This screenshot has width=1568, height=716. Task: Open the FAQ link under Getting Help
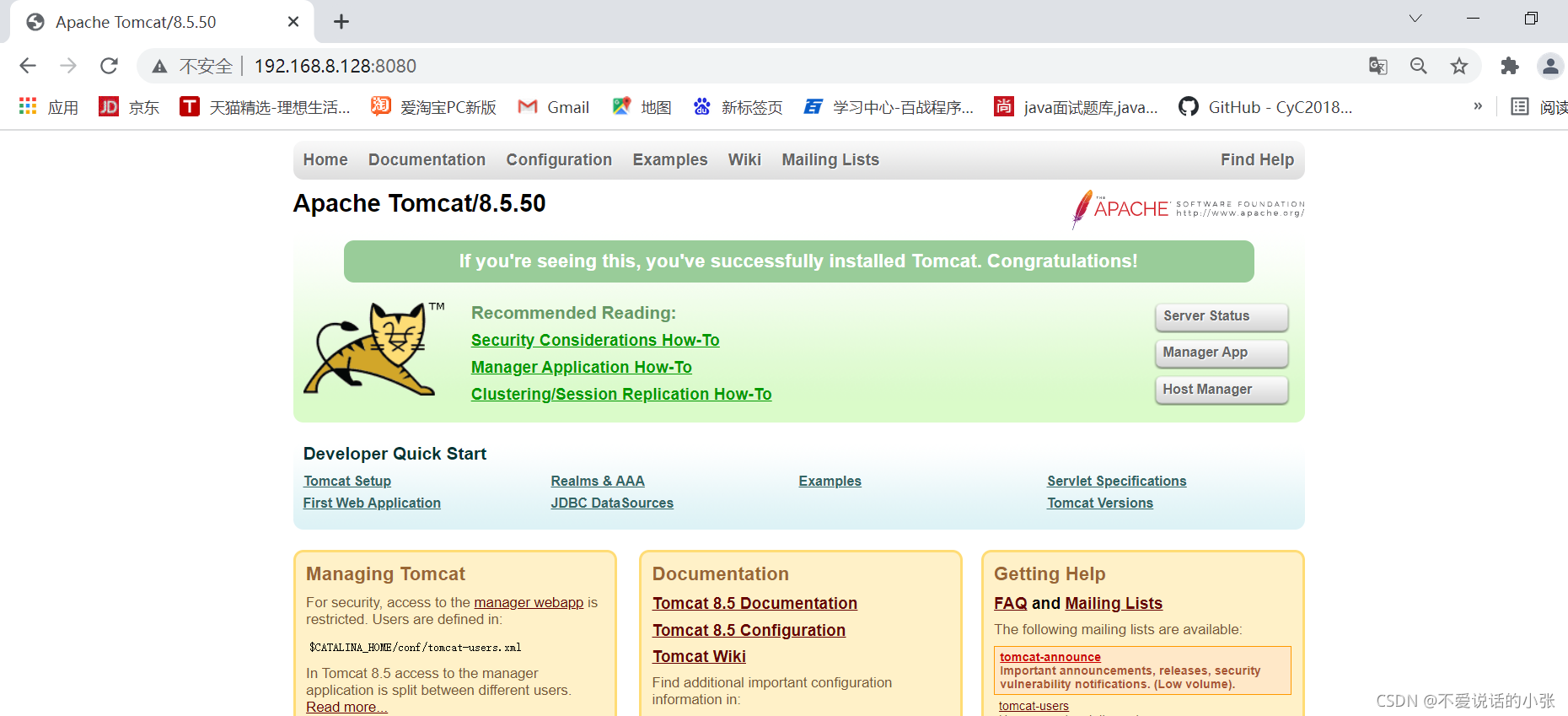click(1011, 603)
